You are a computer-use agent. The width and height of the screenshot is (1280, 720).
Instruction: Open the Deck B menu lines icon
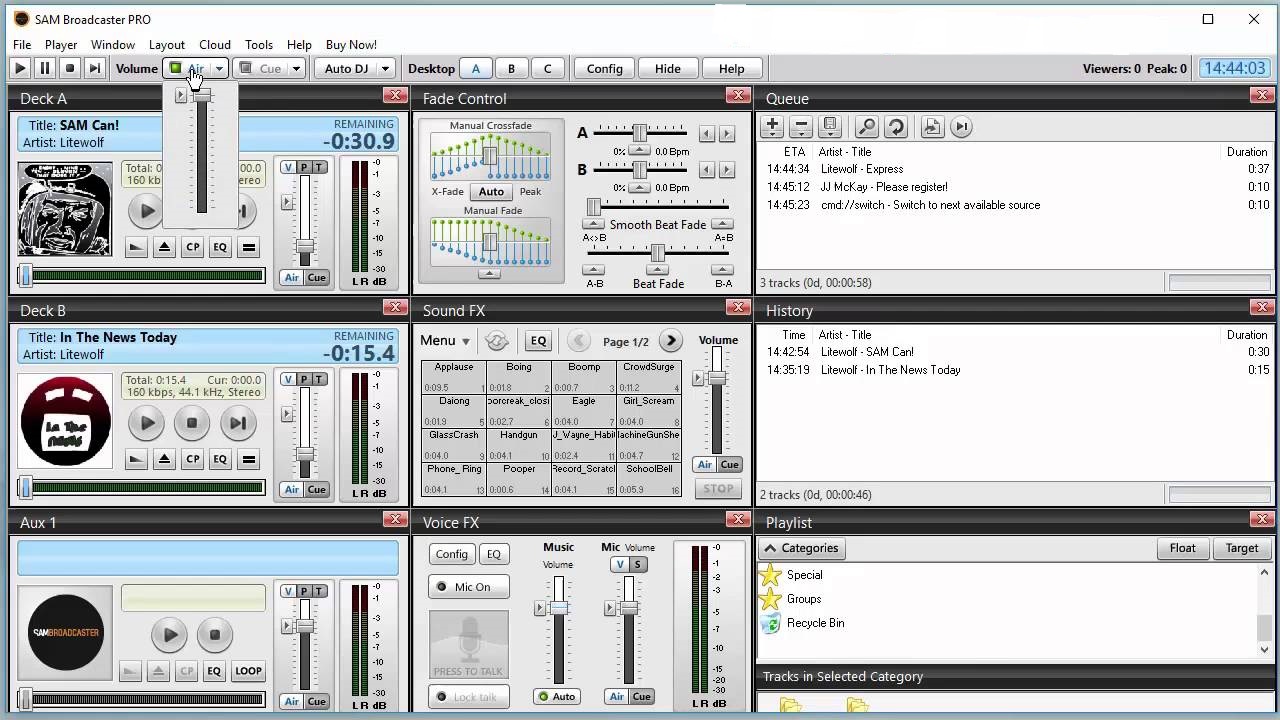pyautogui.click(x=249, y=459)
